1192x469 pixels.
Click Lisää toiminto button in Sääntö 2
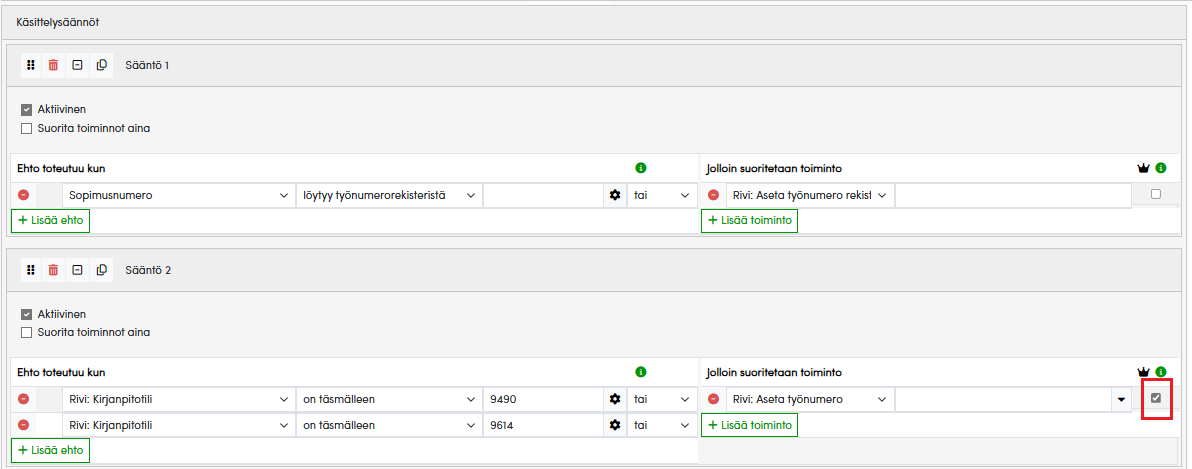pyautogui.click(x=749, y=425)
